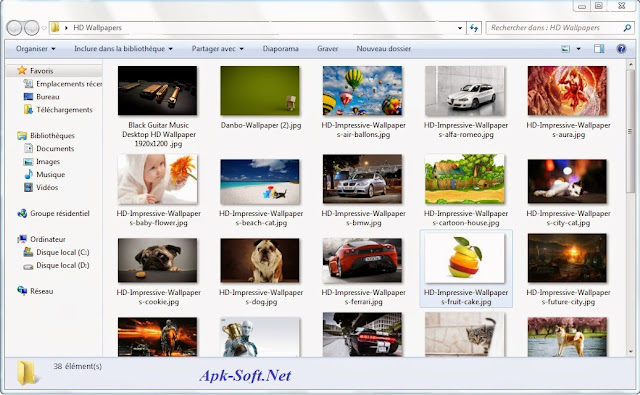The width and height of the screenshot is (640, 395).
Task: Select the alfa-romeo.jpg thumbnail
Action: pos(465,91)
